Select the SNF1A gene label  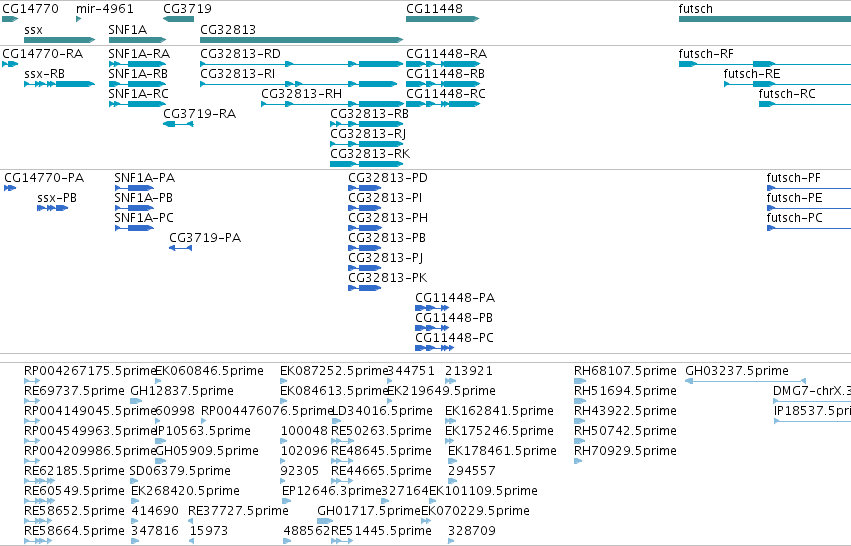tap(128, 30)
